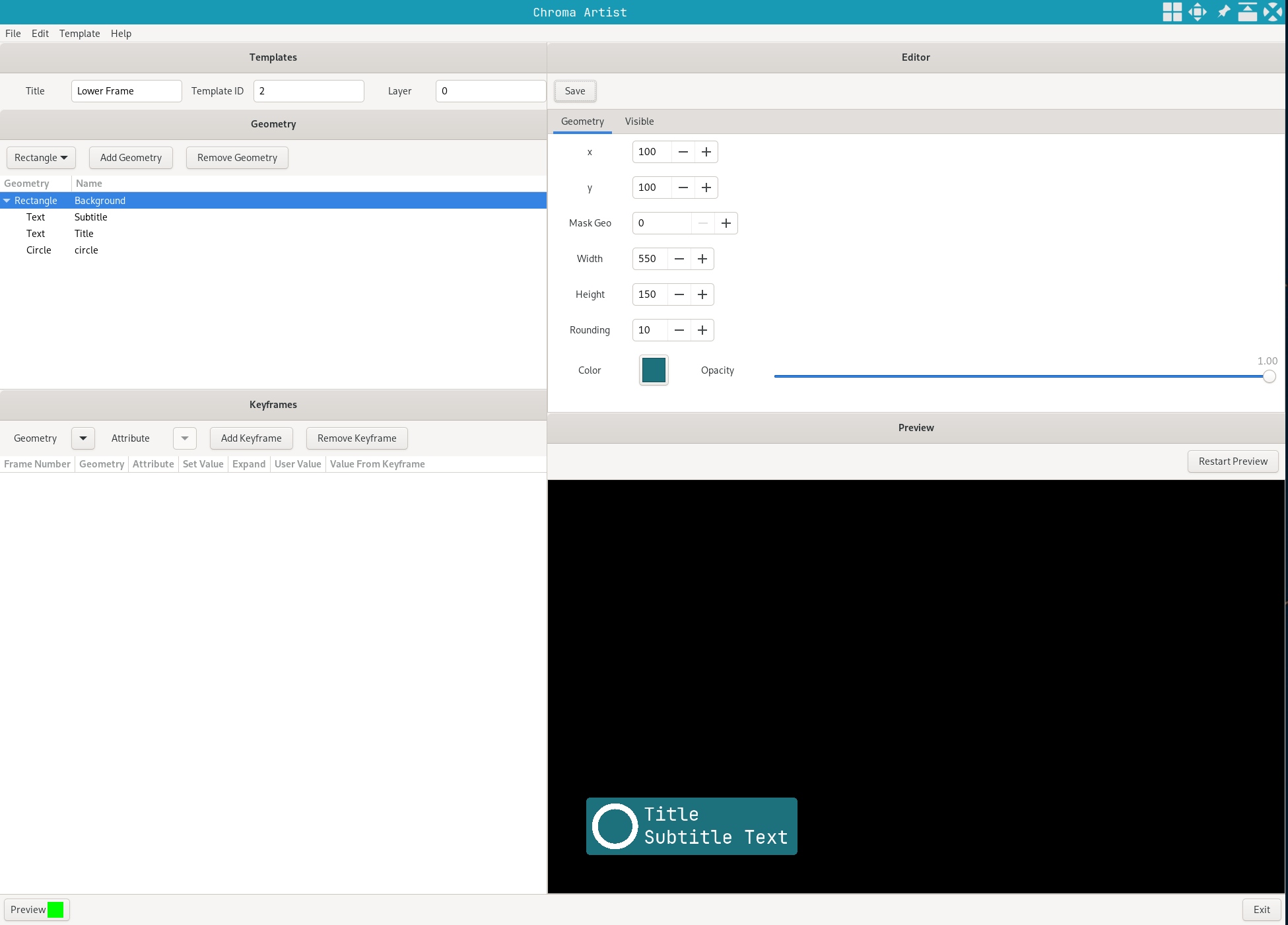Increase Rounding with the plus button
1288x925 pixels.
pos(702,330)
